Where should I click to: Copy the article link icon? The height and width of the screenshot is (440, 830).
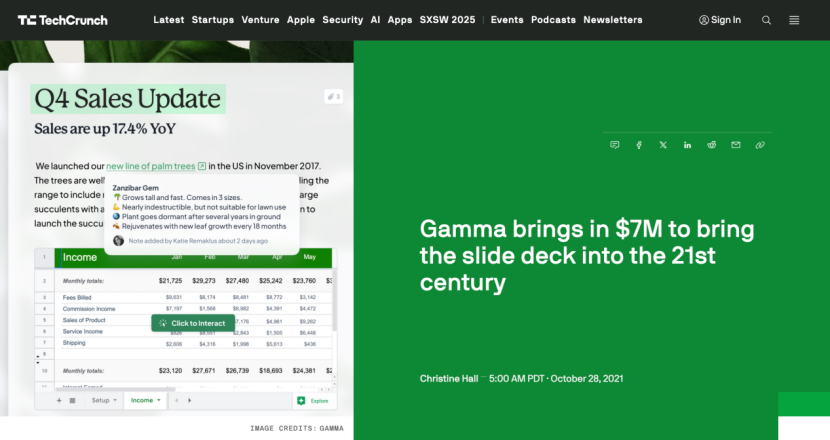pos(760,145)
